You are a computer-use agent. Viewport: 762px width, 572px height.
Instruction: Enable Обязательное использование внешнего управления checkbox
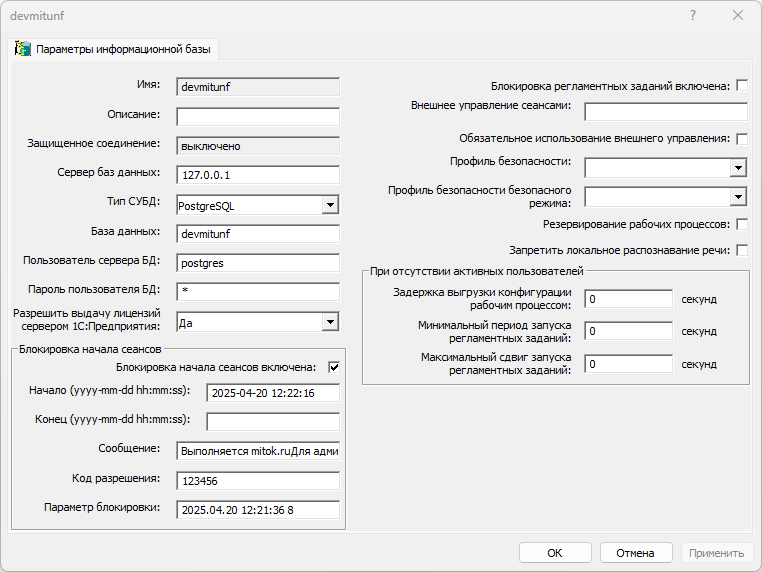742,138
